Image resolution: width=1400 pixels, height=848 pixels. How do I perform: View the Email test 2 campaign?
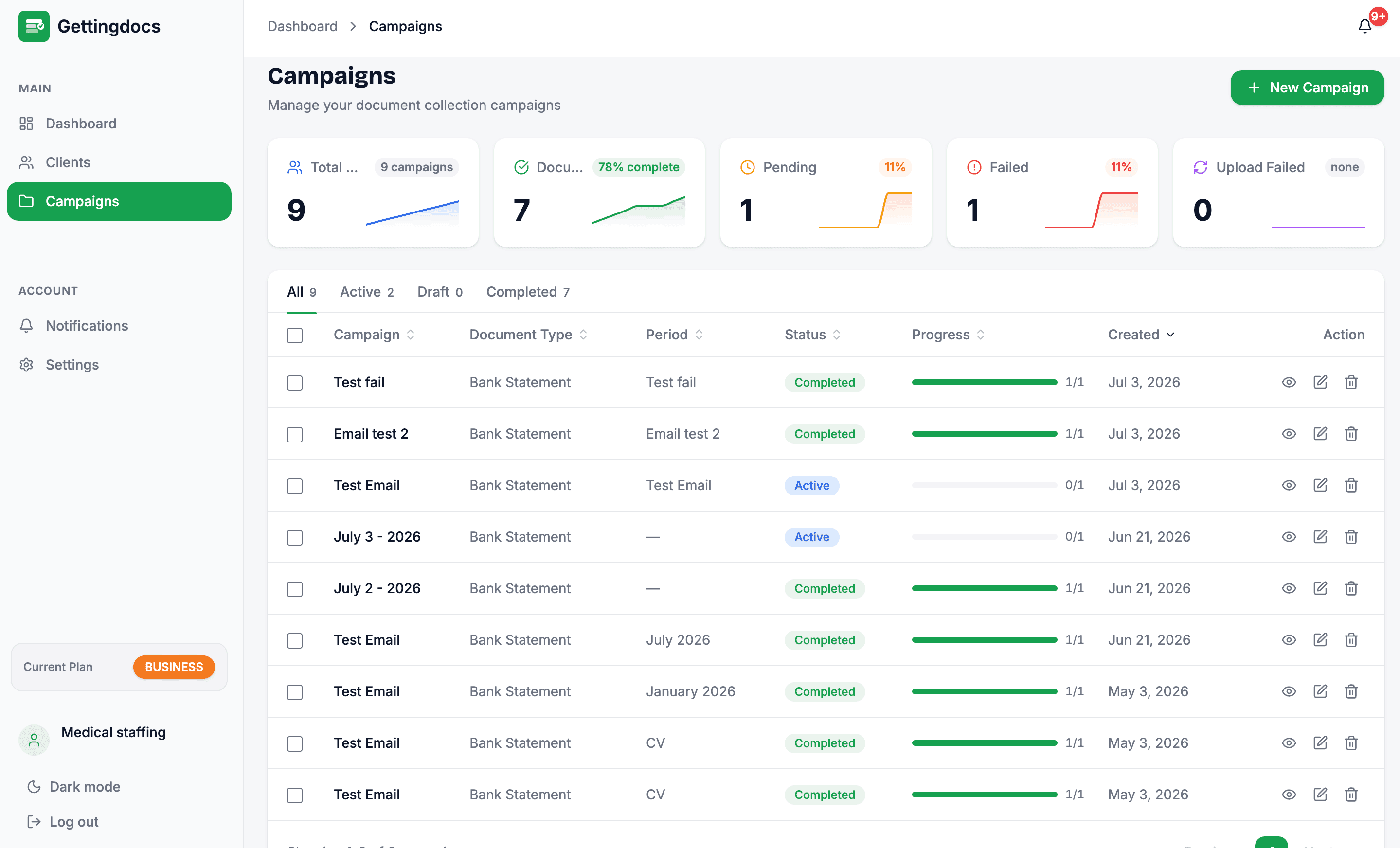point(1289,434)
